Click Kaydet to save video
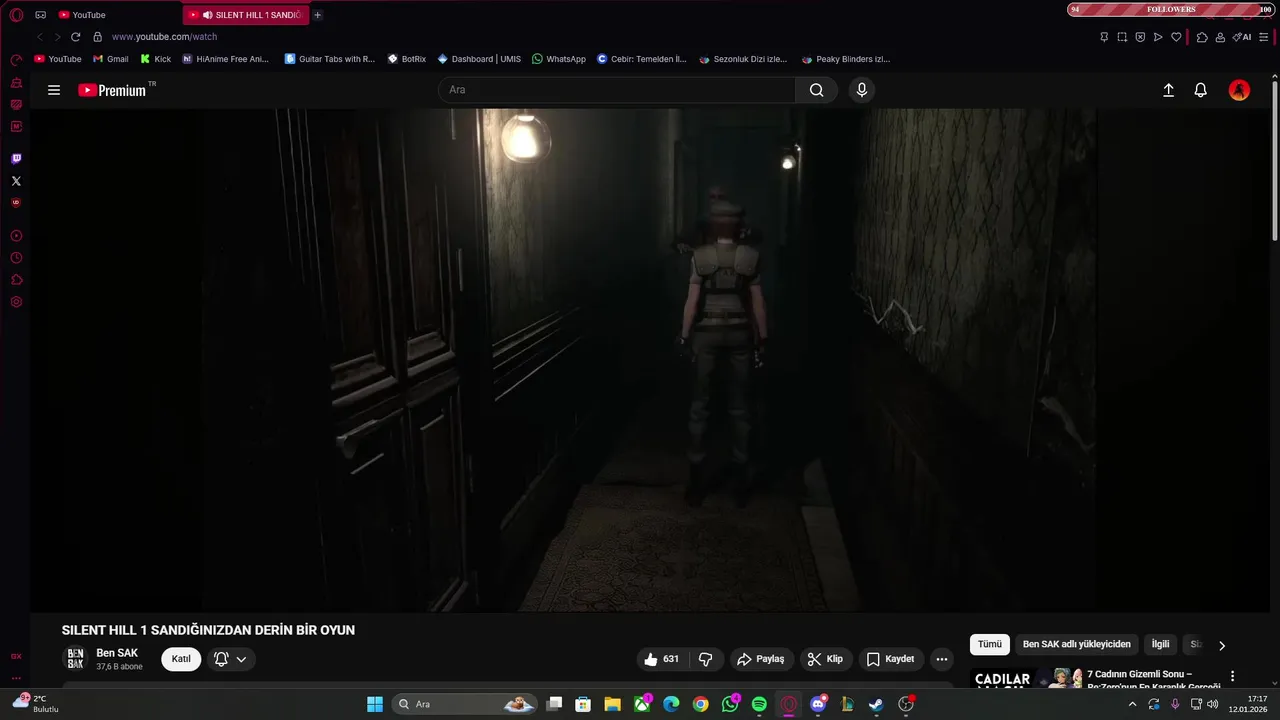The height and width of the screenshot is (720, 1280). click(890, 659)
